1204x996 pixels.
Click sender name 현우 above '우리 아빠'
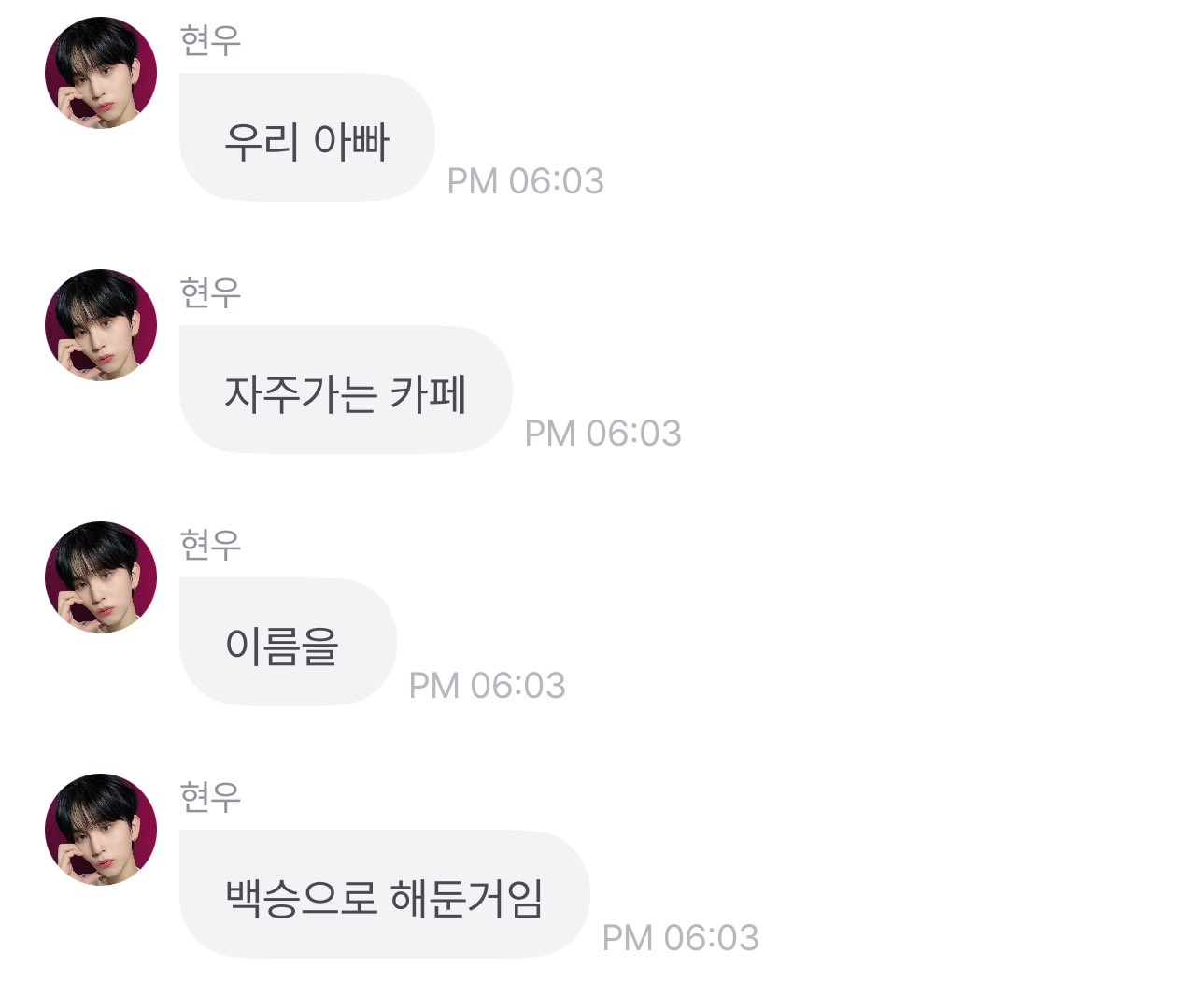pyautogui.click(x=210, y=40)
